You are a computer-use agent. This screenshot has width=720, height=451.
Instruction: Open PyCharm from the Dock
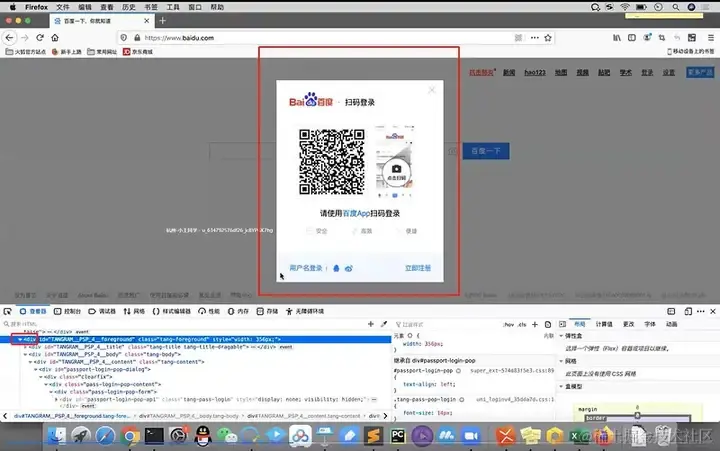(x=398, y=435)
